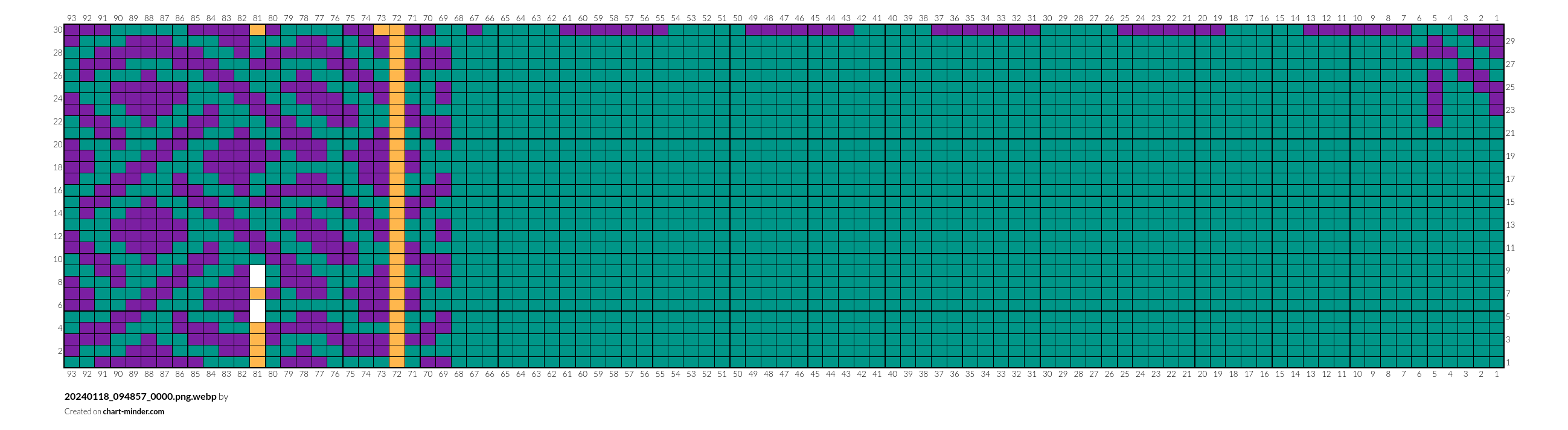Click column number 25 in the bottom footer

(1125, 374)
